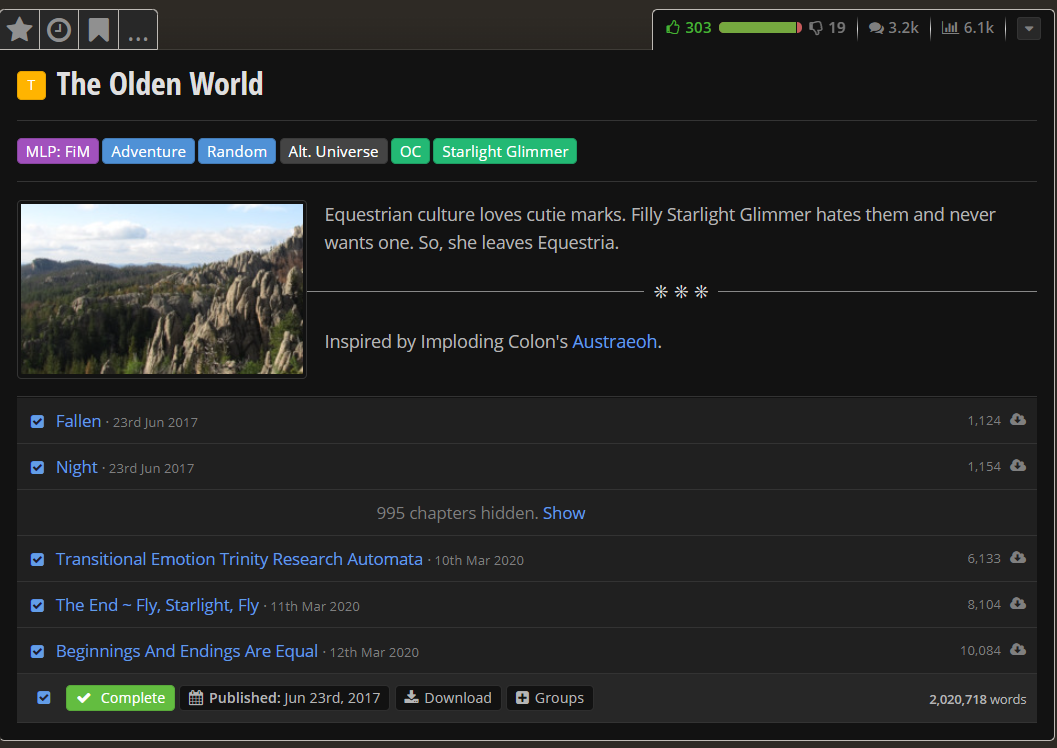The height and width of the screenshot is (748, 1057).
Task: Download the Fallen chapter via cloud icon
Action: point(1018,420)
